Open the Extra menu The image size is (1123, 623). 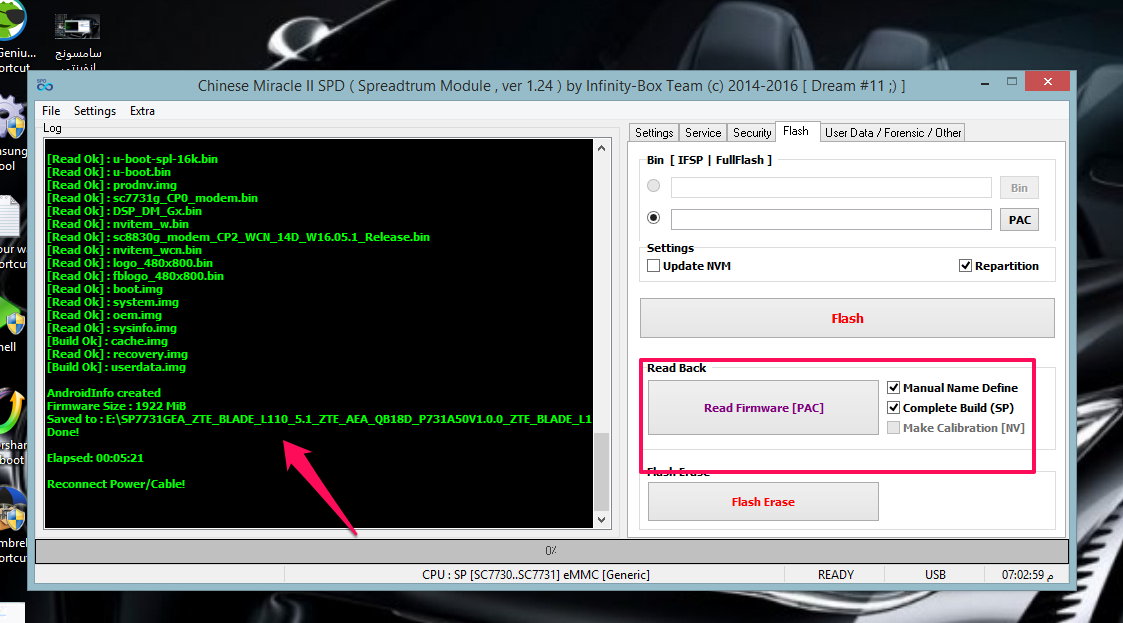(142, 111)
